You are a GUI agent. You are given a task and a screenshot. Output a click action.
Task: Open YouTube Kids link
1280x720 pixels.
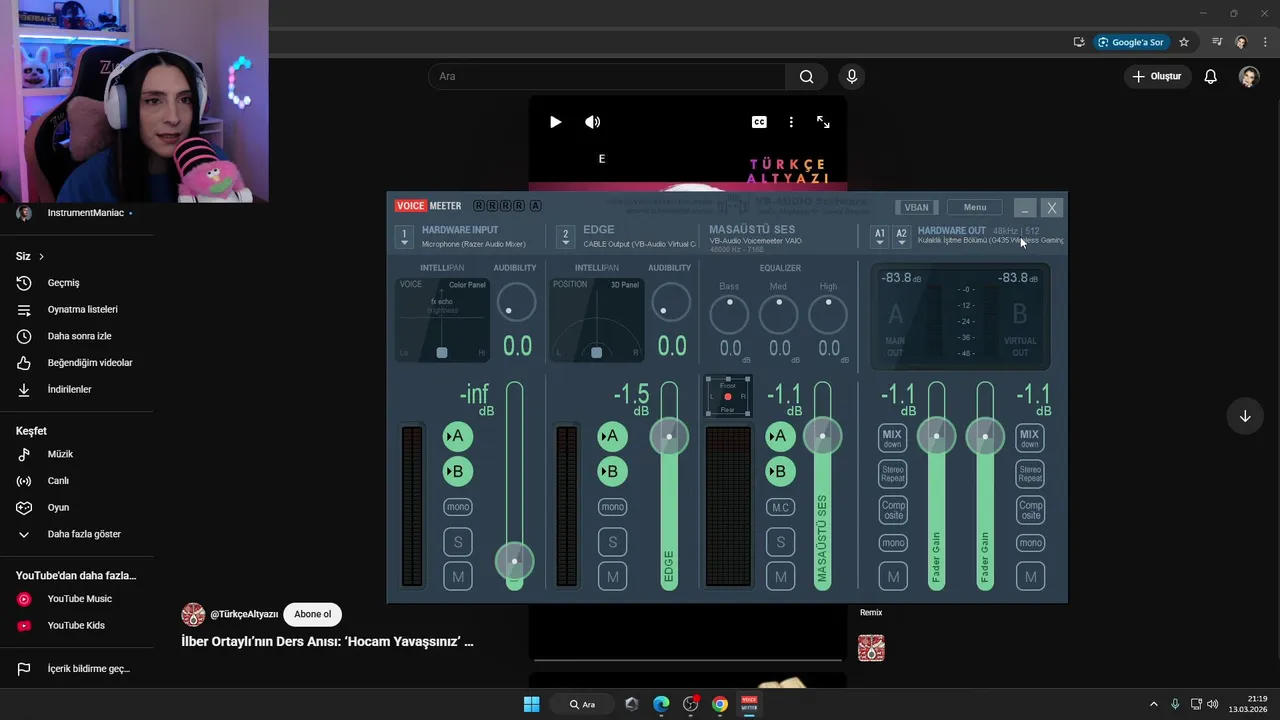pos(76,626)
